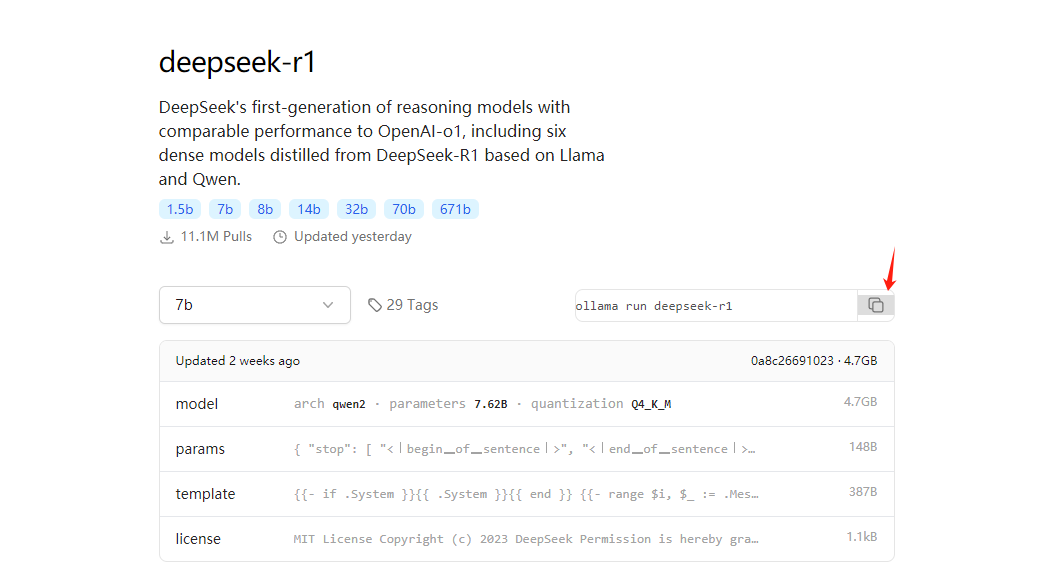Open the params file row
Image resolution: width=1041 pixels, height=583 pixels.
(526, 449)
